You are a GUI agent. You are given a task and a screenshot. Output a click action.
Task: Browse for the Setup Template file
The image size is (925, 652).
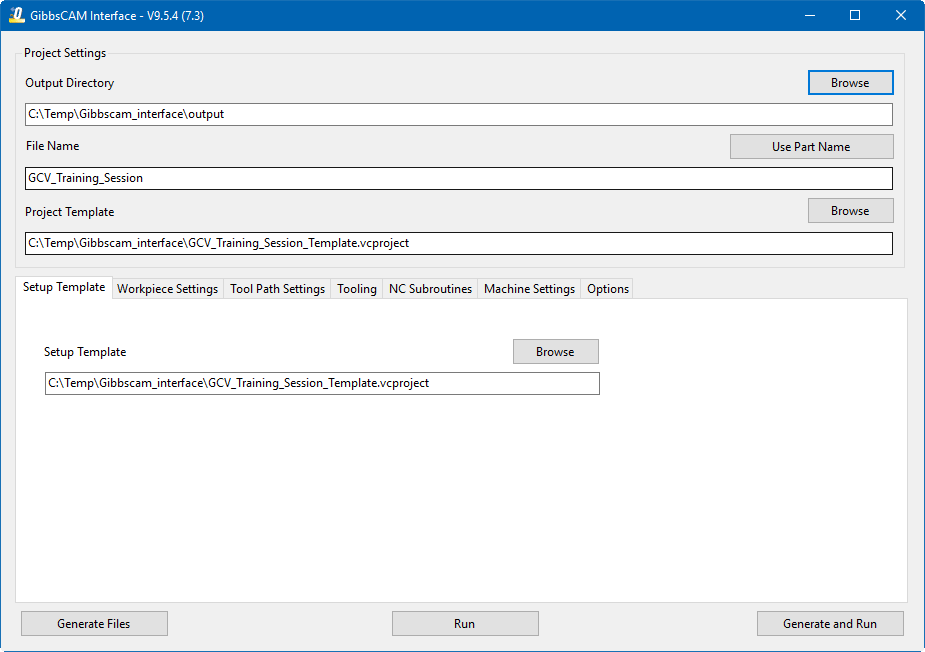point(555,352)
